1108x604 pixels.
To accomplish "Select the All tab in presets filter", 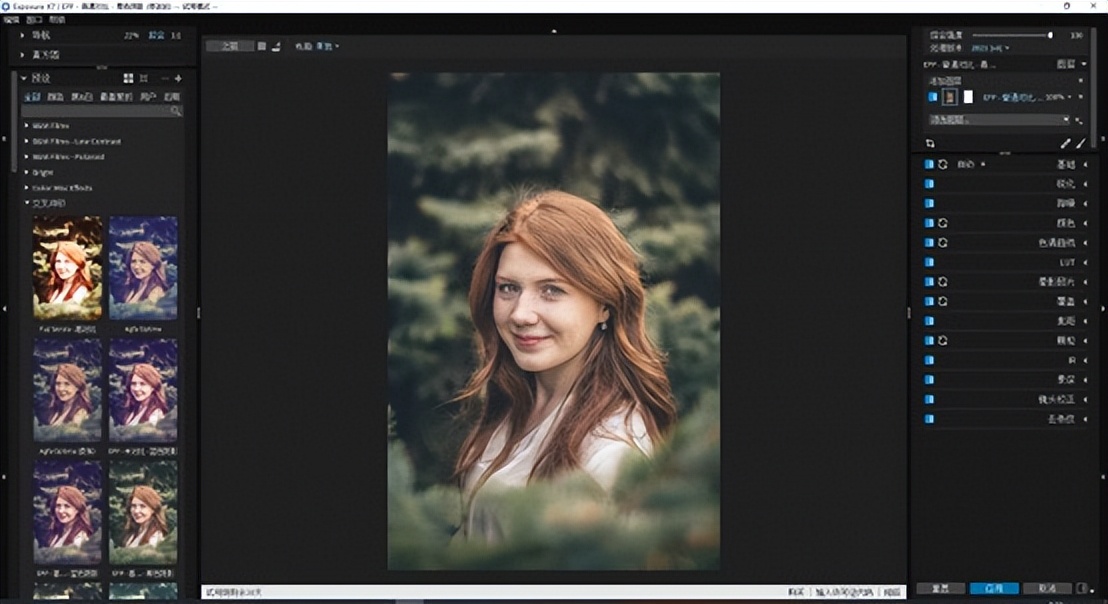I will point(32,97).
